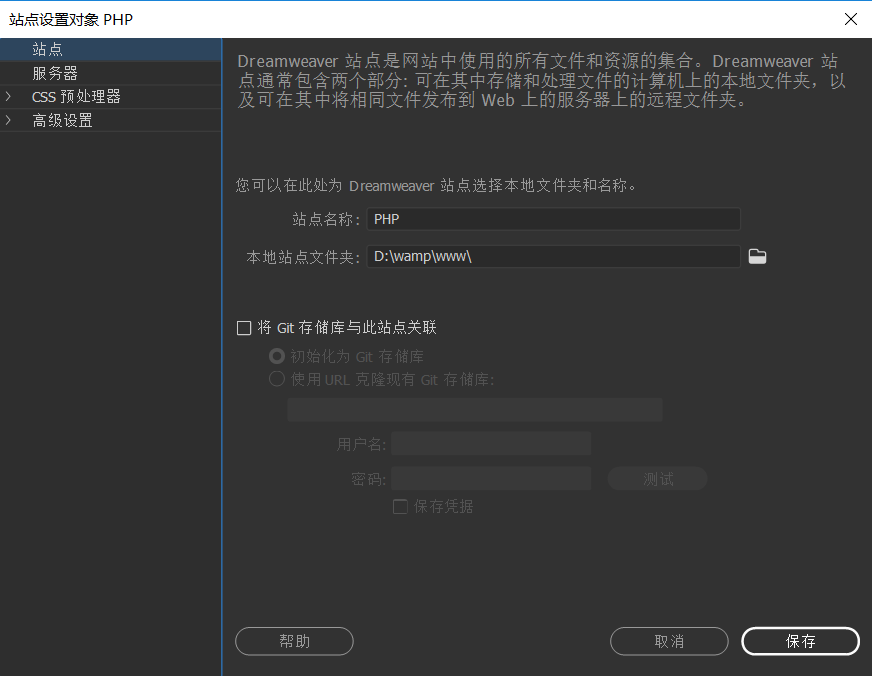872x676 pixels.
Task: Select the 站点 category in the sidebar
Action: point(48,48)
